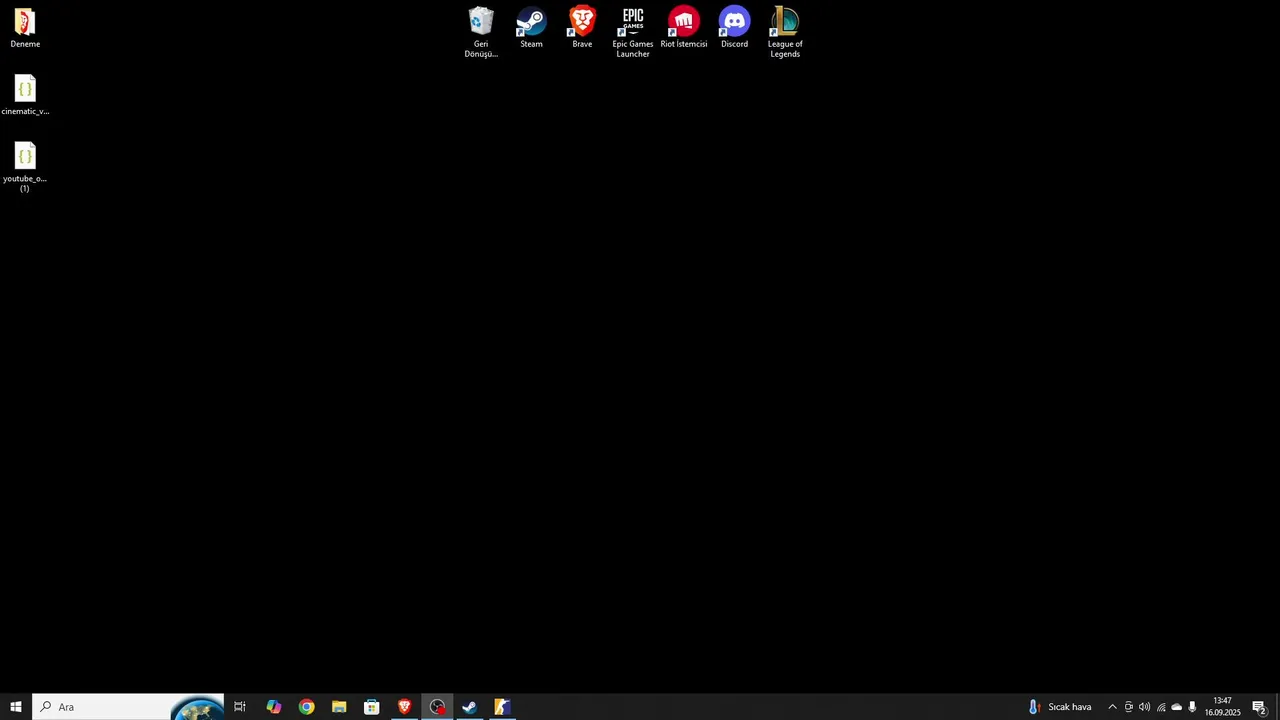Expand hidden system tray icons
The width and height of the screenshot is (1280, 720).
1112,707
